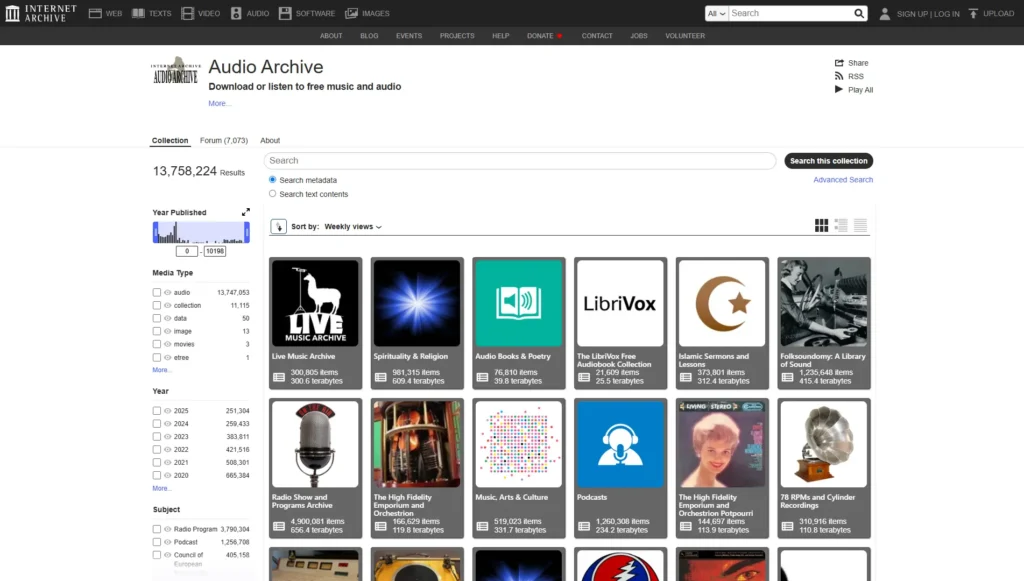The height and width of the screenshot is (581, 1024).
Task: Check the etree media type checkbox
Action: point(157,358)
